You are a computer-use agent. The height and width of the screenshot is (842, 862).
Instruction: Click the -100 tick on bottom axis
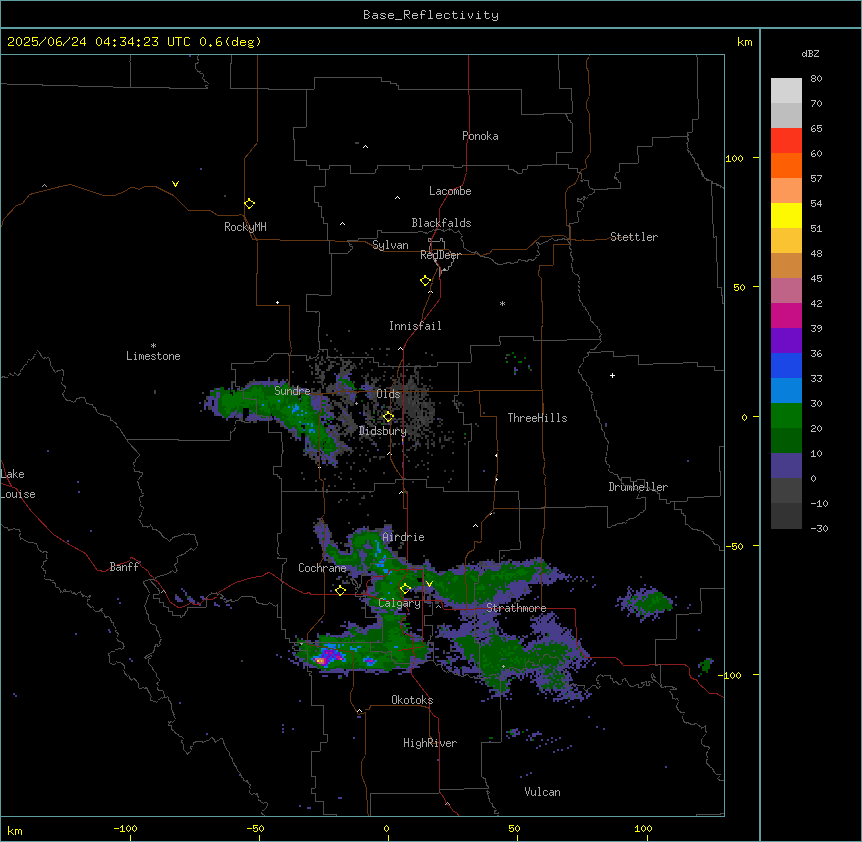[x=125, y=829]
